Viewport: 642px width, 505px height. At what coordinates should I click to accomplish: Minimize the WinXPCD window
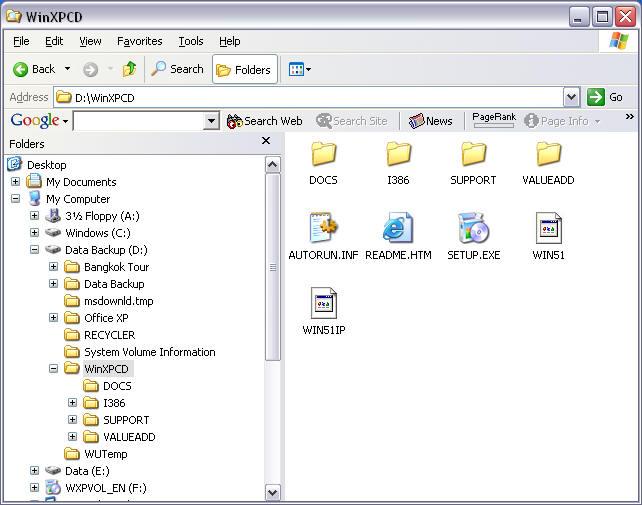tap(578, 17)
